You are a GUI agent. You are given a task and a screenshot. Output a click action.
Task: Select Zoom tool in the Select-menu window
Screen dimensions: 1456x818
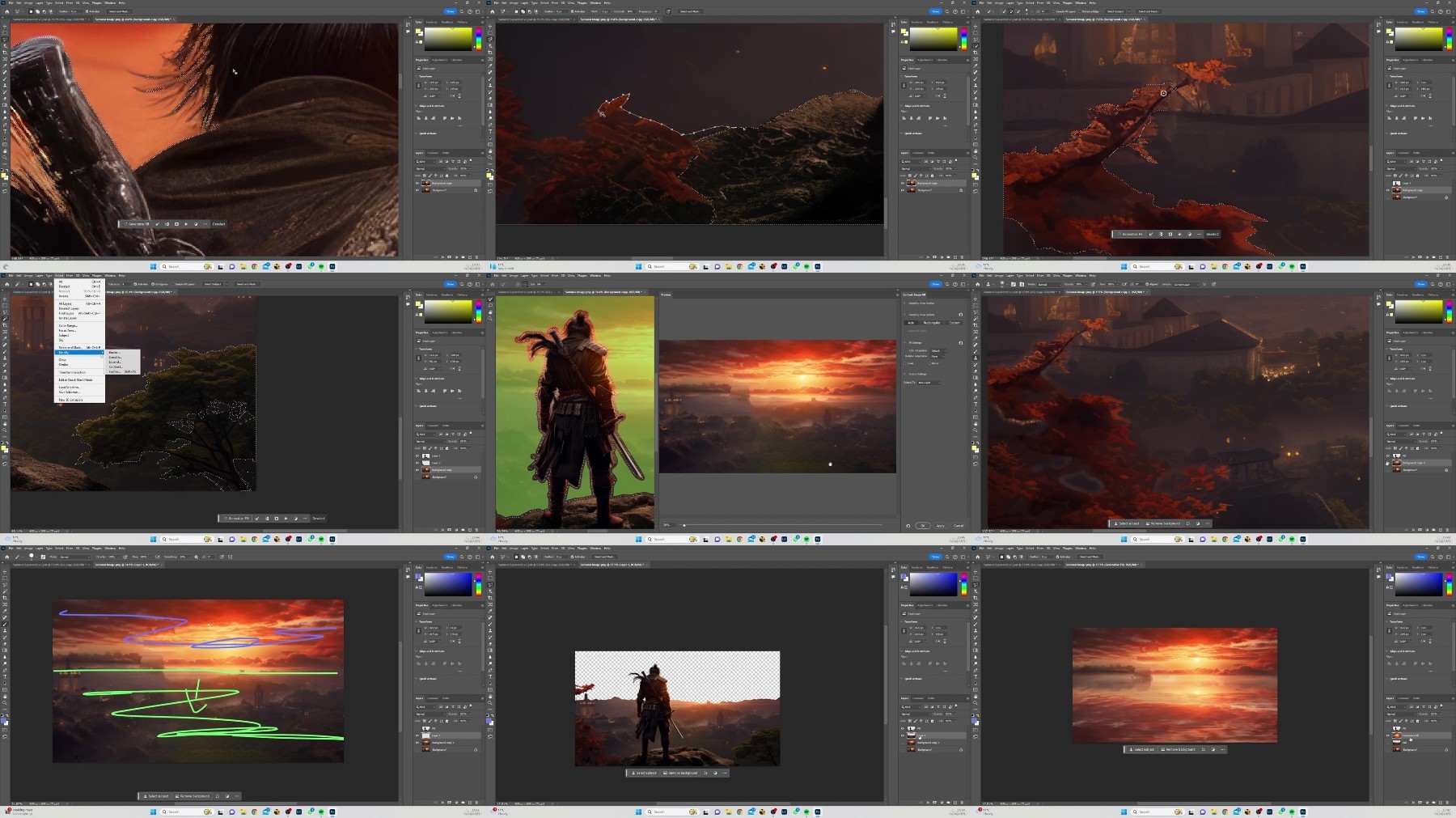(x=5, y=430)
